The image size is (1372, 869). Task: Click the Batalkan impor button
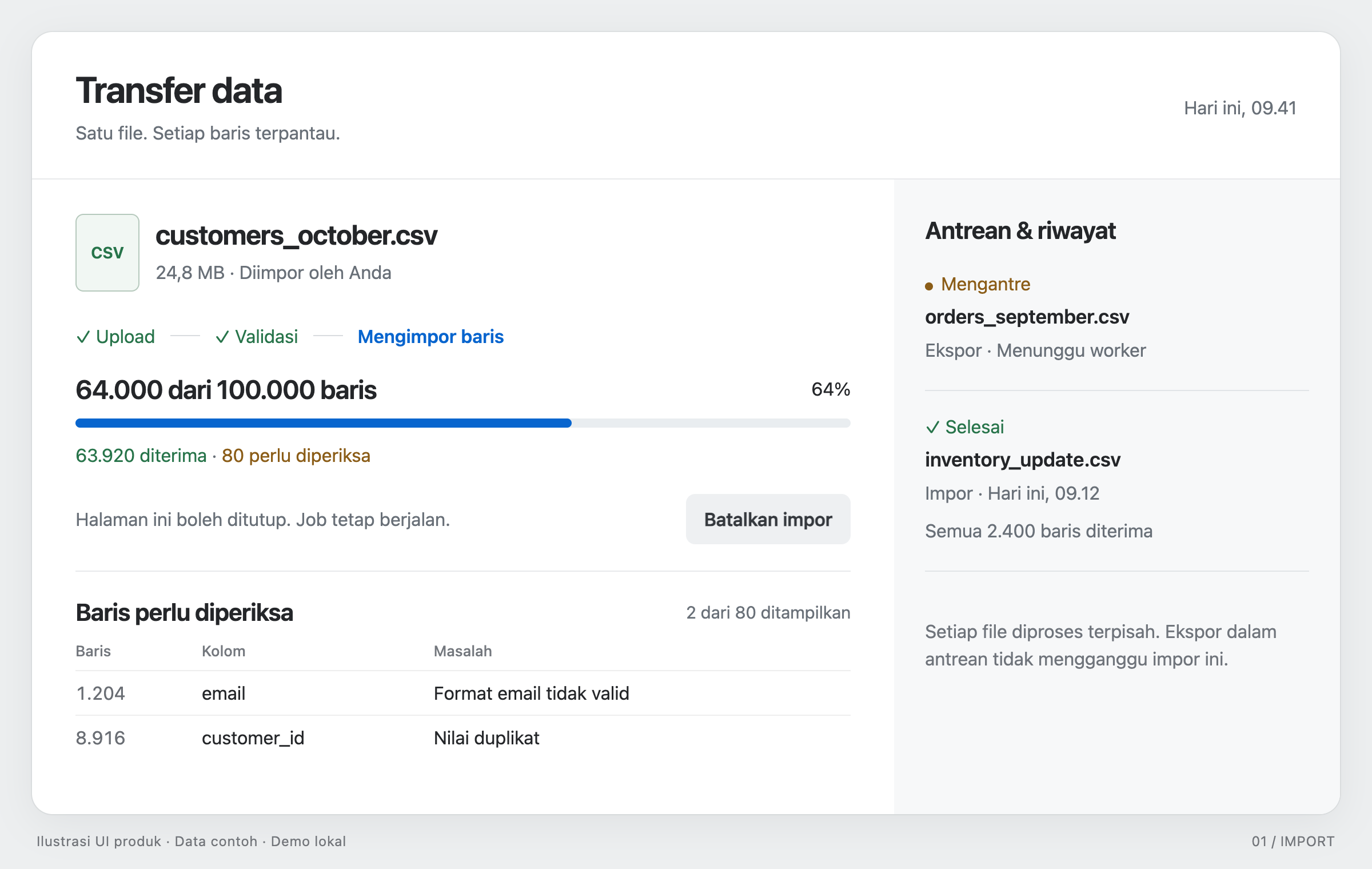click(x=768, y=519)
